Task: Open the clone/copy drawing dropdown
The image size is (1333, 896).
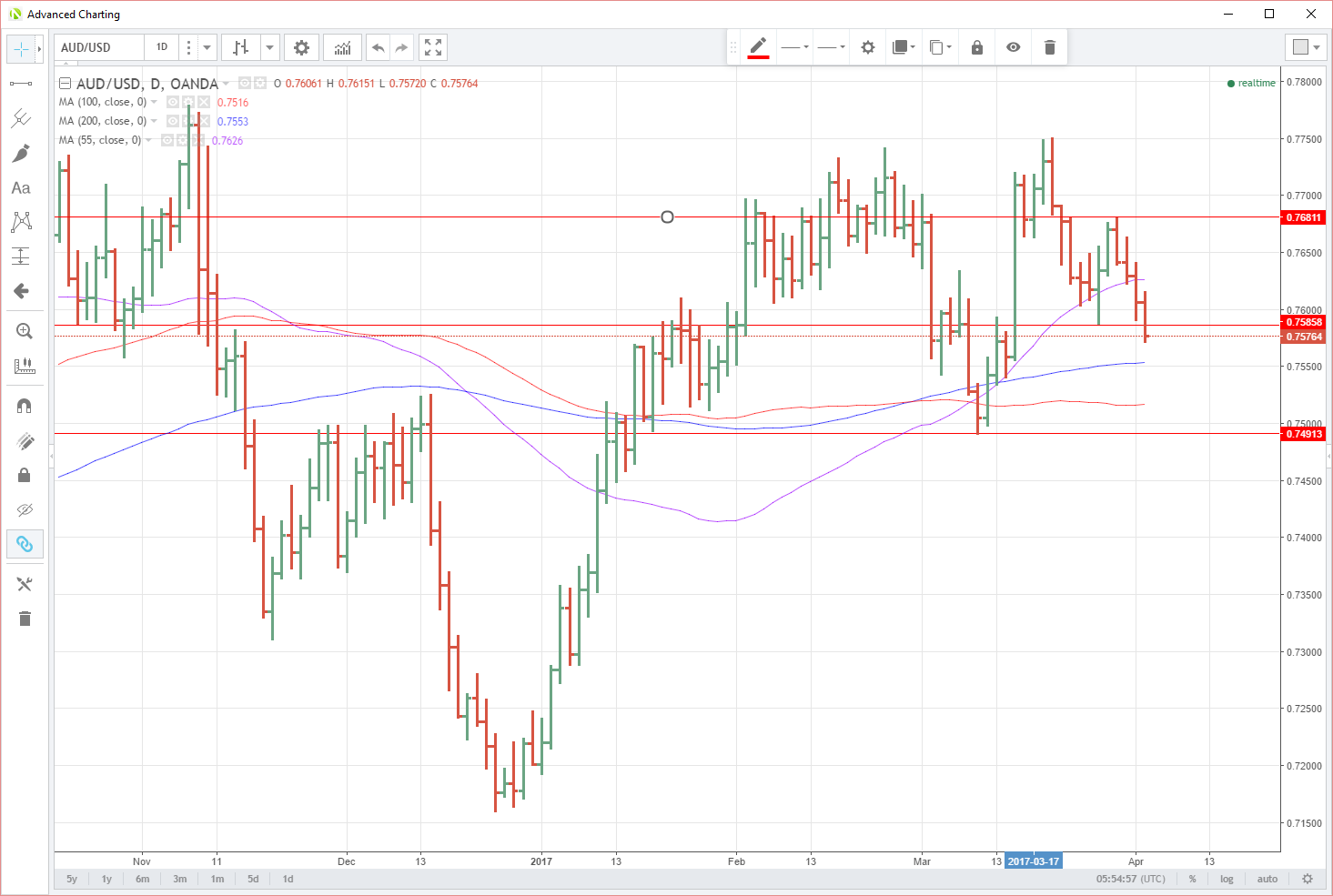Action: coord(940,47)
